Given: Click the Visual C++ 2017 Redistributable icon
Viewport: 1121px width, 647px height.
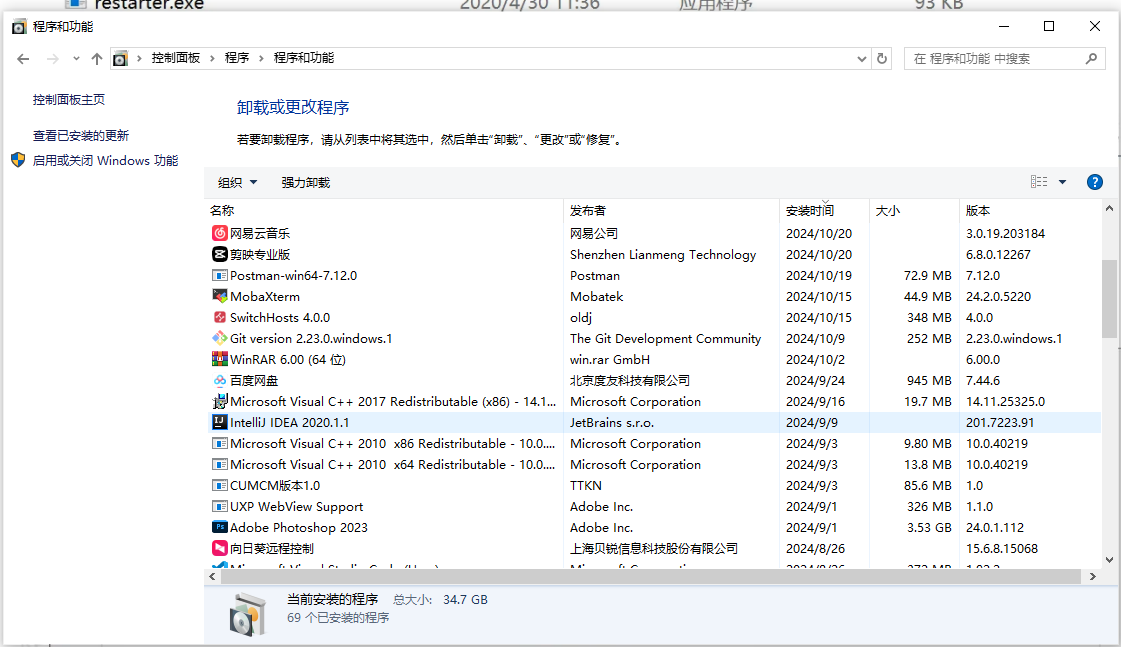Looking at the screenshot, I should pos(219,401).
